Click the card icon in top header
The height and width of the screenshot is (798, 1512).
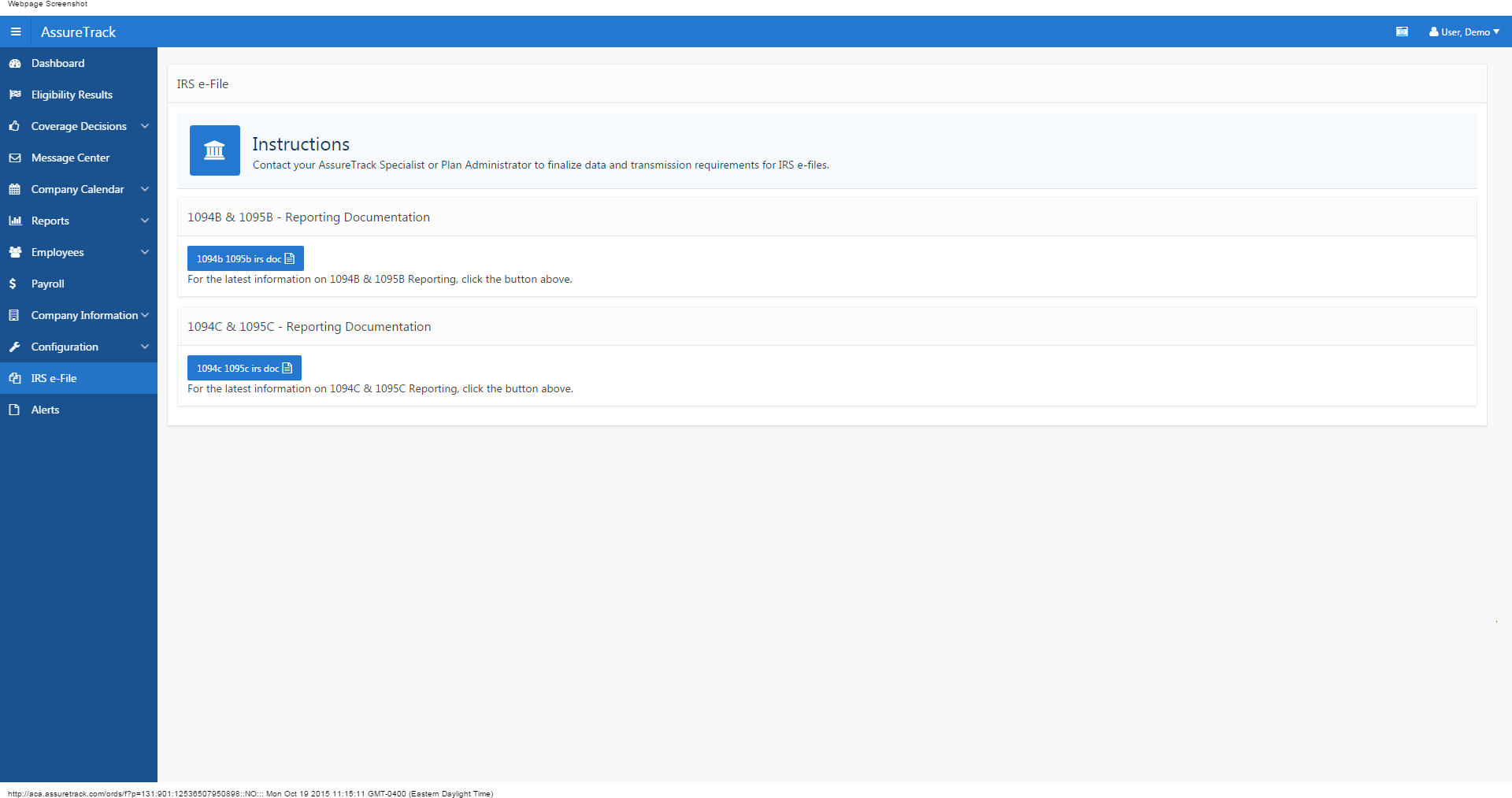[x=1402, y=32]
